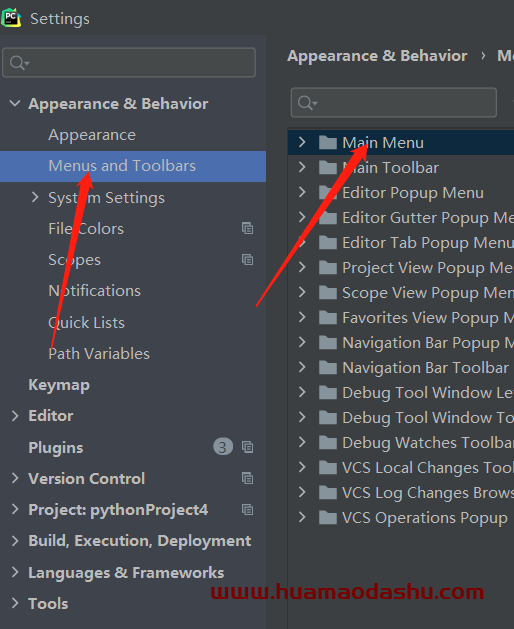Click magnifier icon in right search field
Image resolution: width=514 pixels, height=629 pixels.
click(307, 103)
